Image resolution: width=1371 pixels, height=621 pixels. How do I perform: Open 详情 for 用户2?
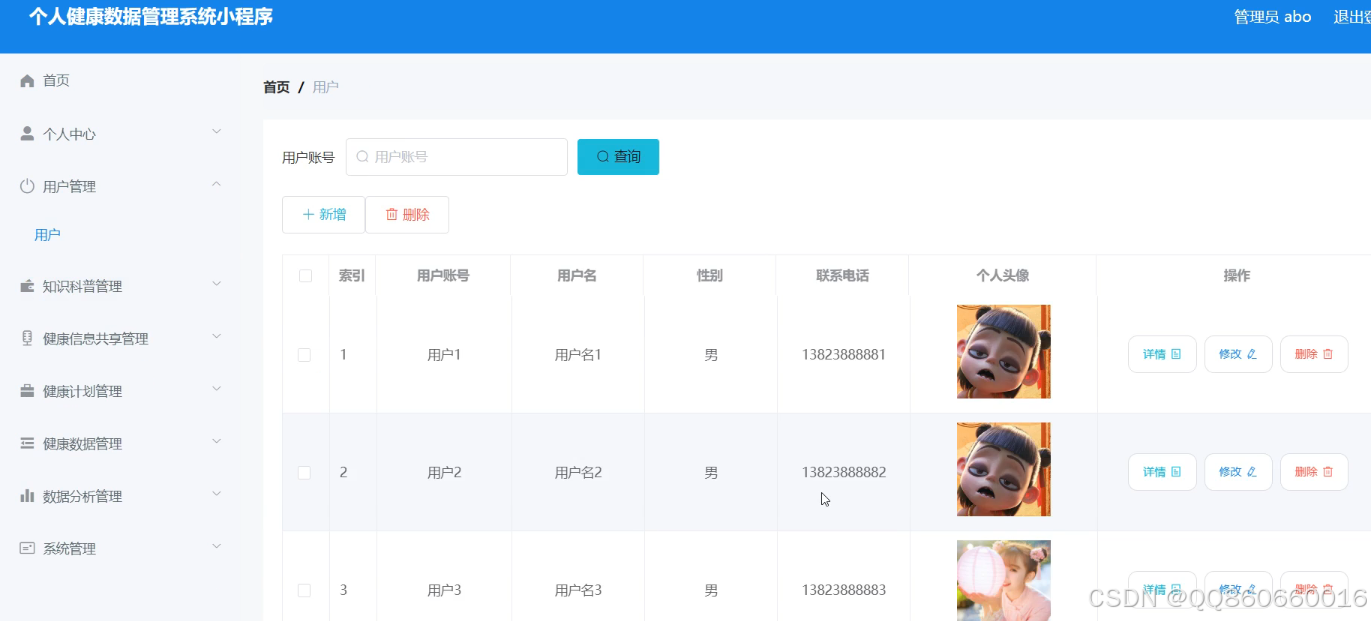click(1162, 472)
